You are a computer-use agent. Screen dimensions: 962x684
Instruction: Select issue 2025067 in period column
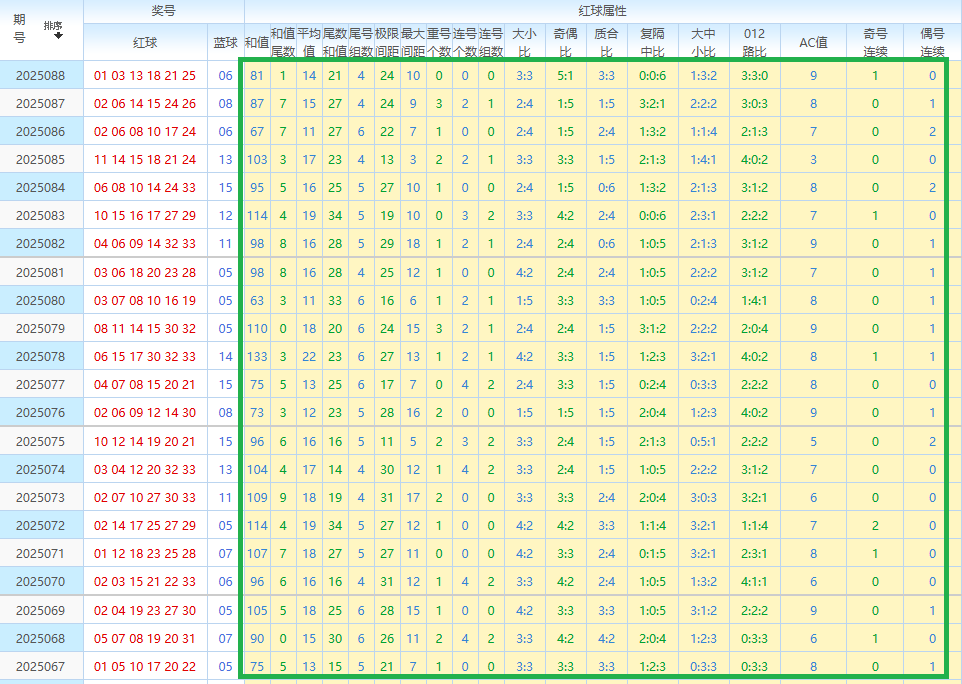40,667
